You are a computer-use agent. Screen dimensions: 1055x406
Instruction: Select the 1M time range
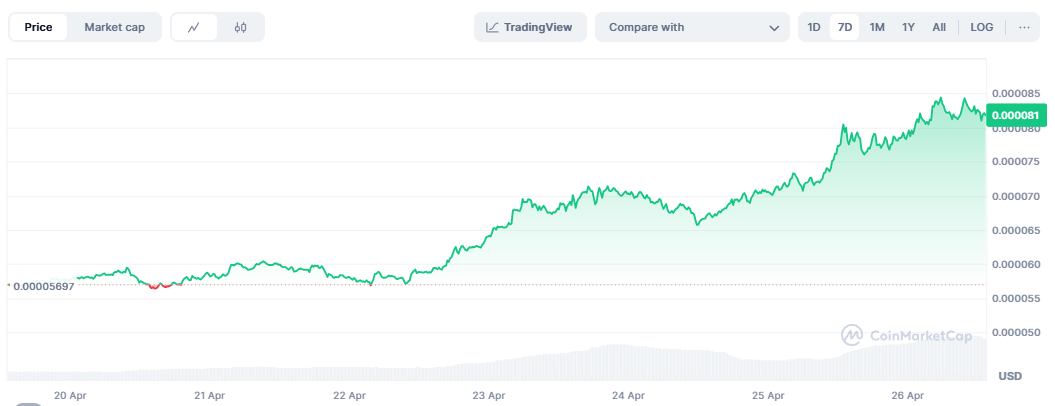(877, 27)
